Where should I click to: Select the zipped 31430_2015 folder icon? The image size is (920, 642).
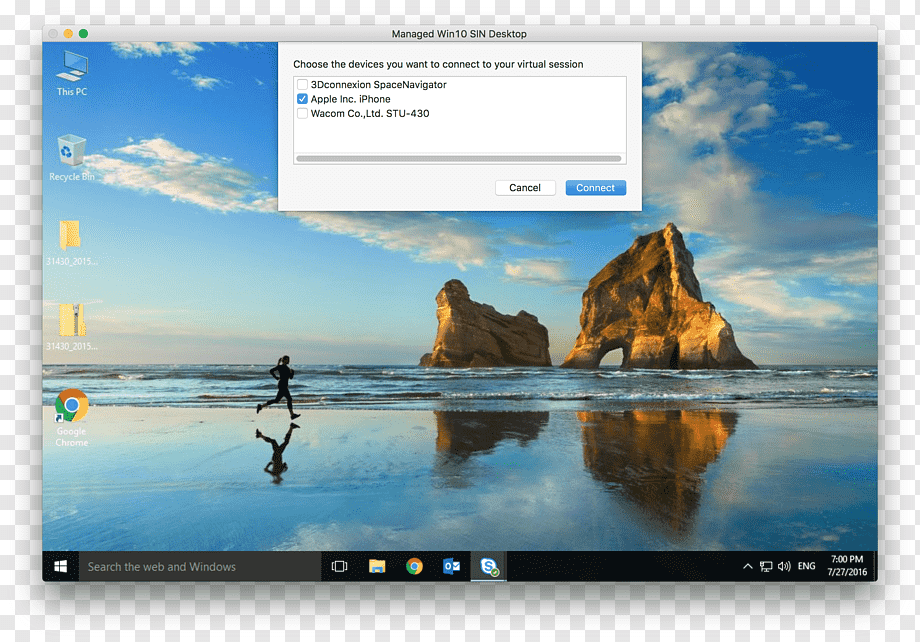71,327
